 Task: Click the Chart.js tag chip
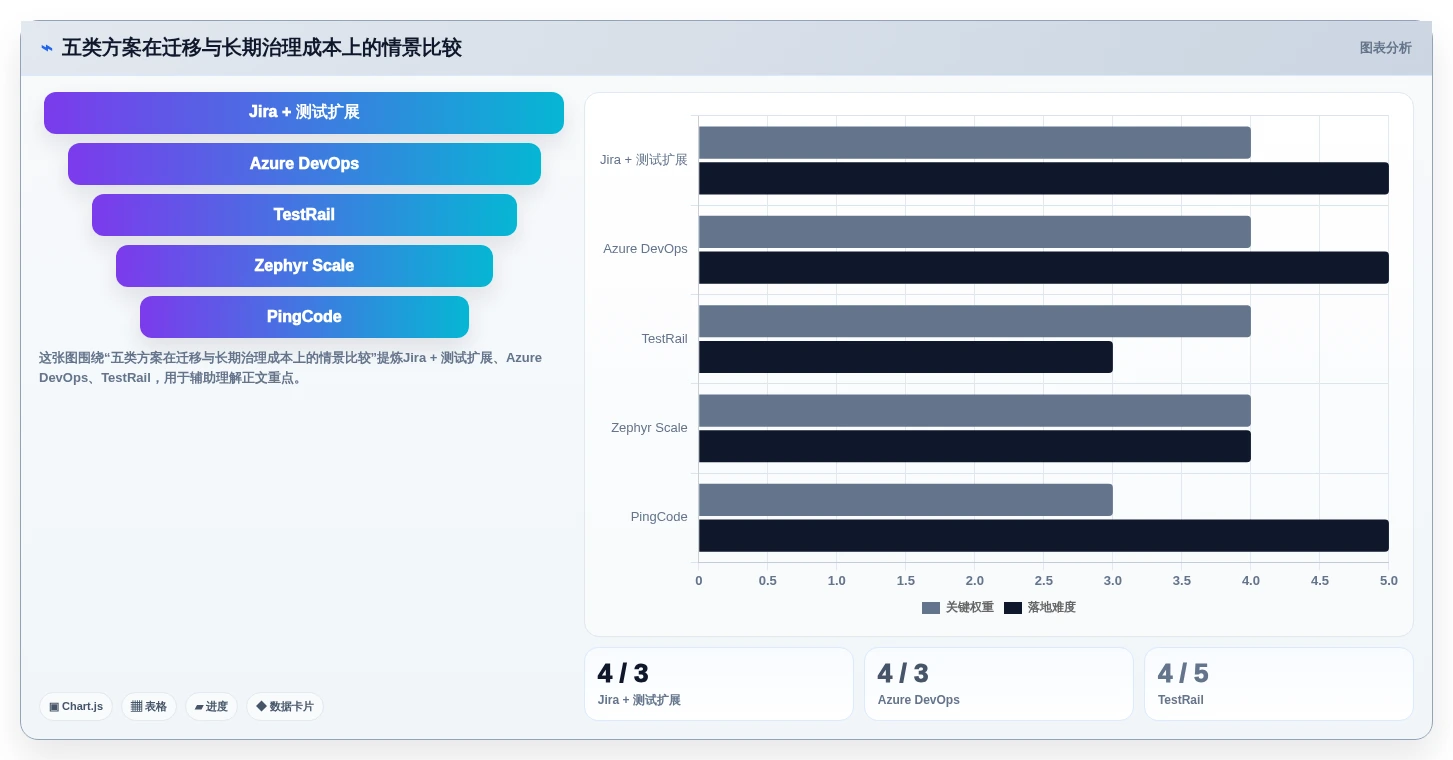point(76,706)
